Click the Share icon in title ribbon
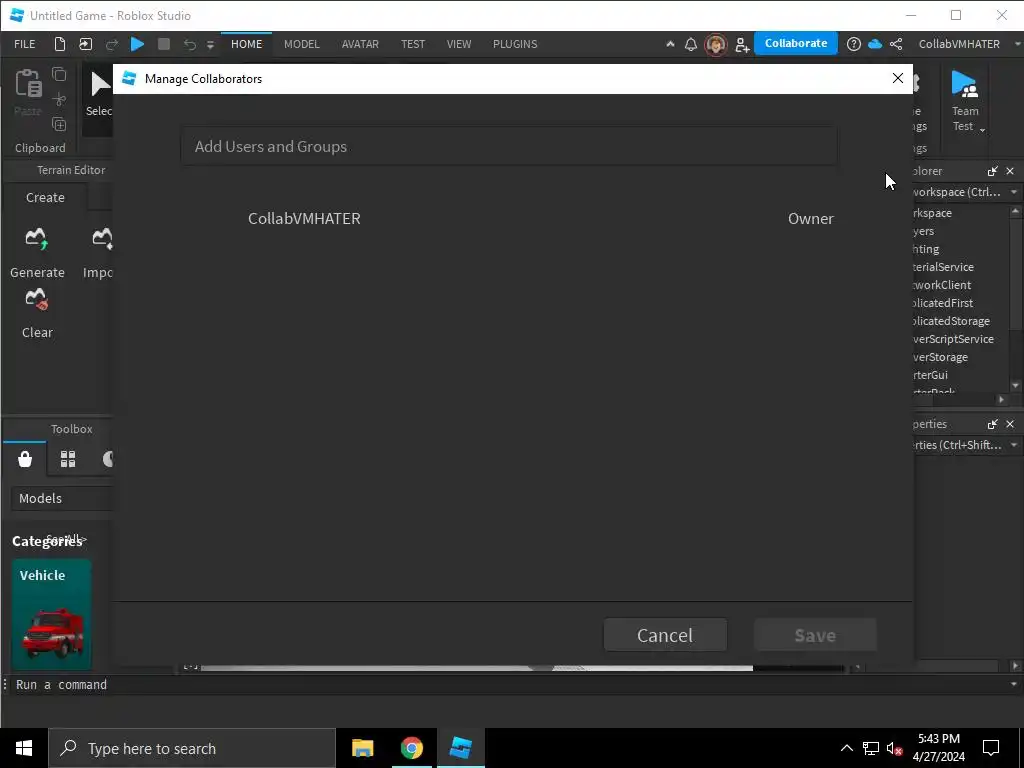The image size is (1024, 768). pos(896,44)
